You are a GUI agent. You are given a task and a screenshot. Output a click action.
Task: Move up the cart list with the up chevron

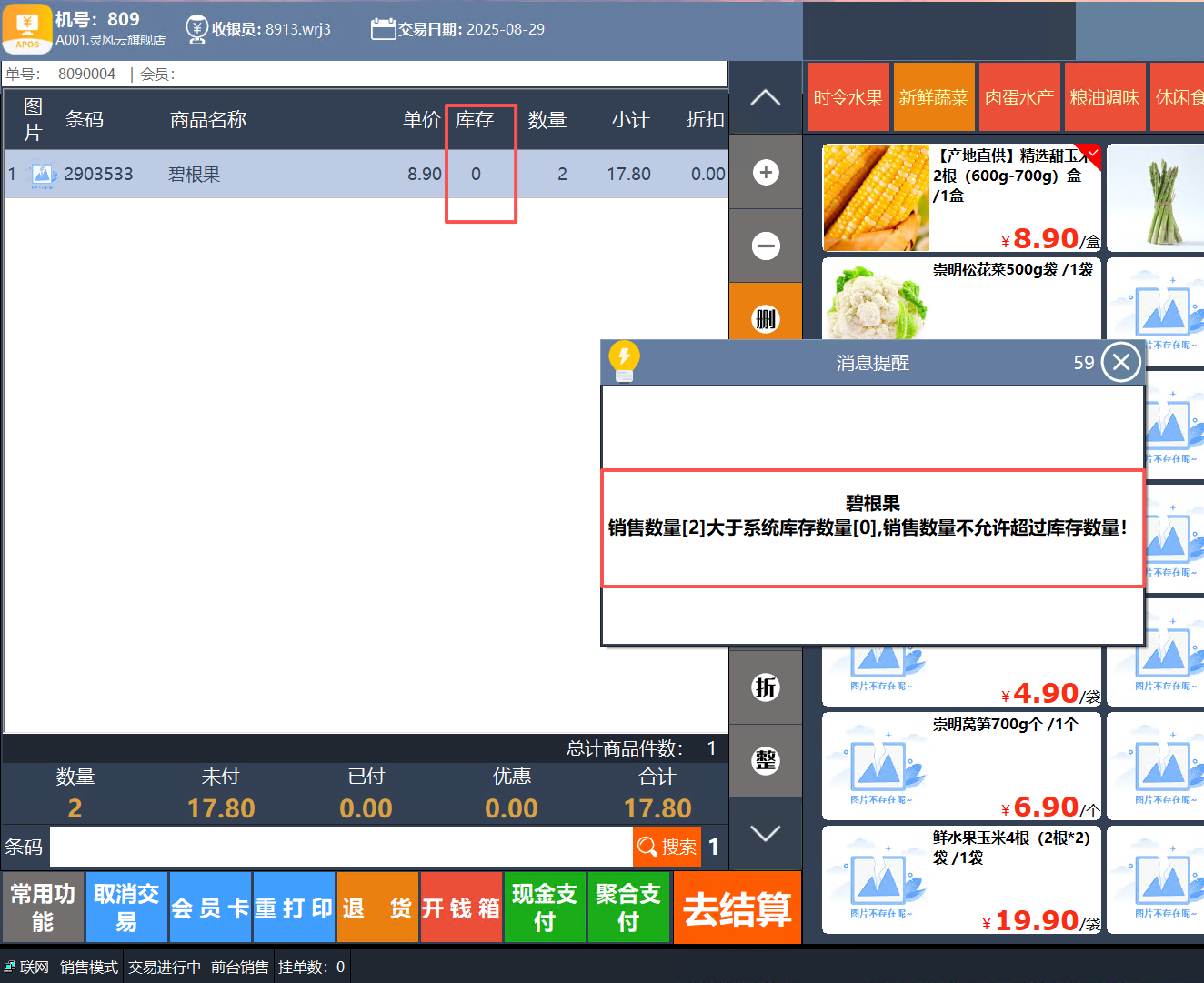[766, 98]
